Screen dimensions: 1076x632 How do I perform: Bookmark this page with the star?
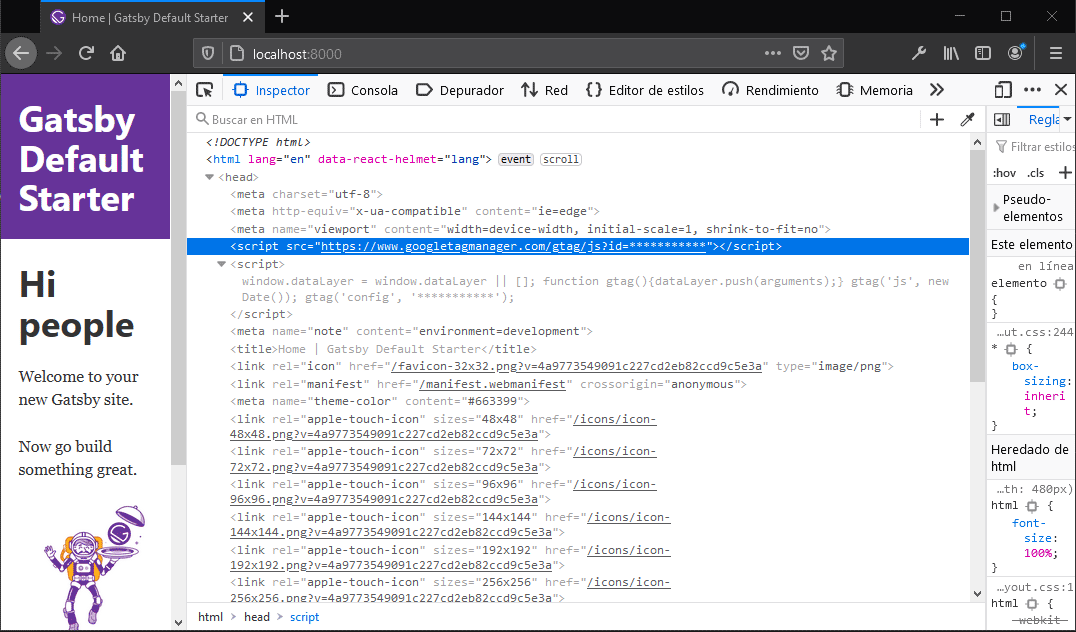coord(829,54)
